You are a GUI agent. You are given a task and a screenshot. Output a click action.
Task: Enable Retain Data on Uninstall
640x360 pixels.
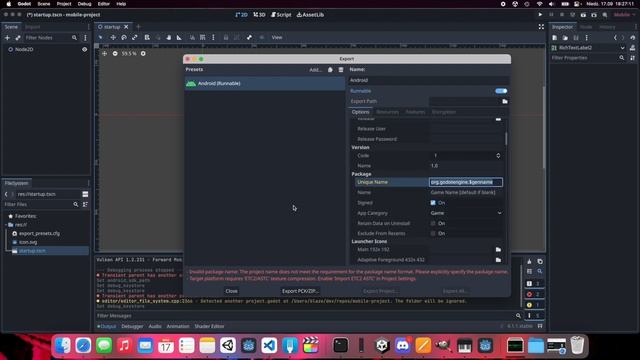[x=433, y=223]
